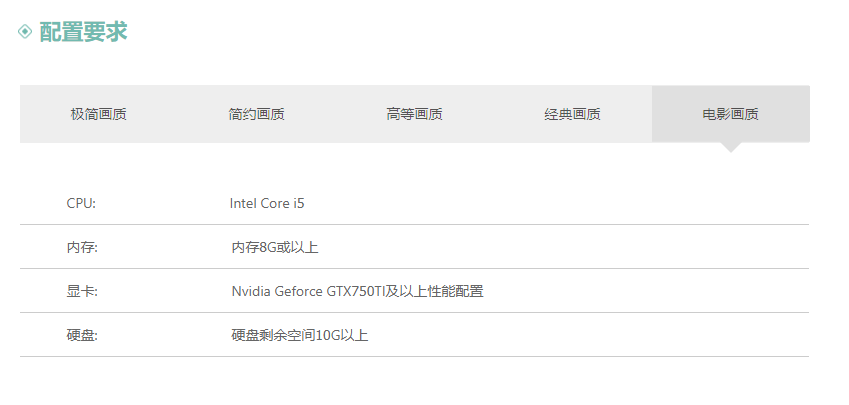Click the pointer arrow below 电影画质 tab
The width and height of the screenshot is (849, 405).
[730, 148]
